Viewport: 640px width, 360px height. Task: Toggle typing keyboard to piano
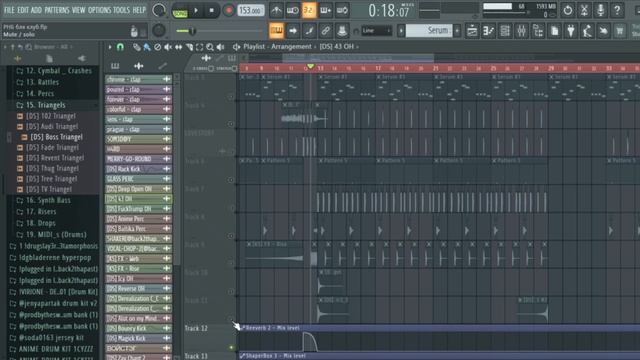point(276,31)
